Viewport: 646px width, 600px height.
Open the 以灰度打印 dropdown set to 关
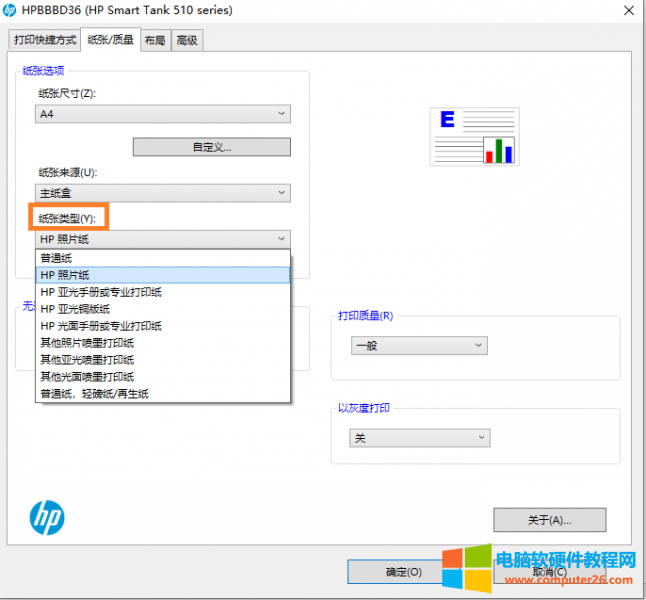click(x=481, y=438)
